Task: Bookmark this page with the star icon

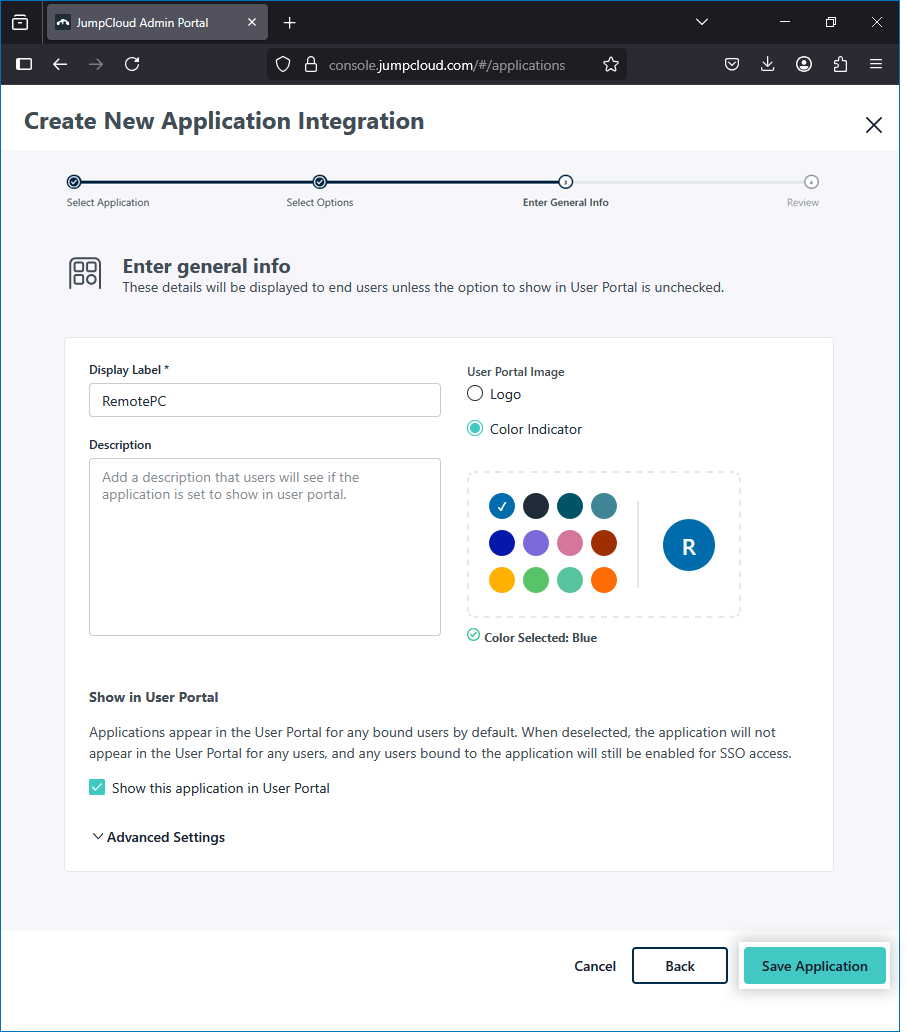Action: pyautogui.click(x=611, y=64)
